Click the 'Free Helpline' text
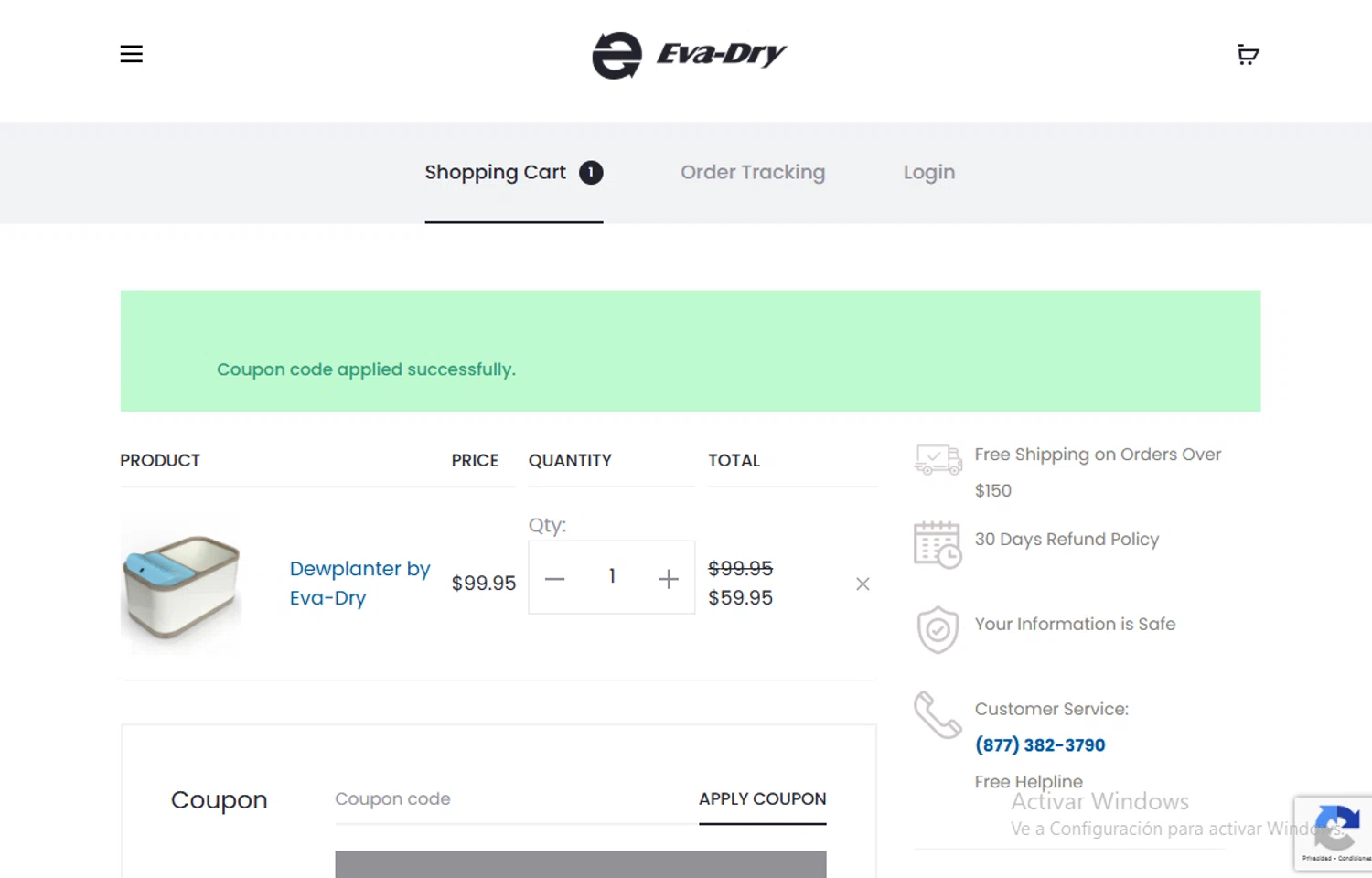The width and height of the screenshot is (1372, 878). coord(1028,782)
